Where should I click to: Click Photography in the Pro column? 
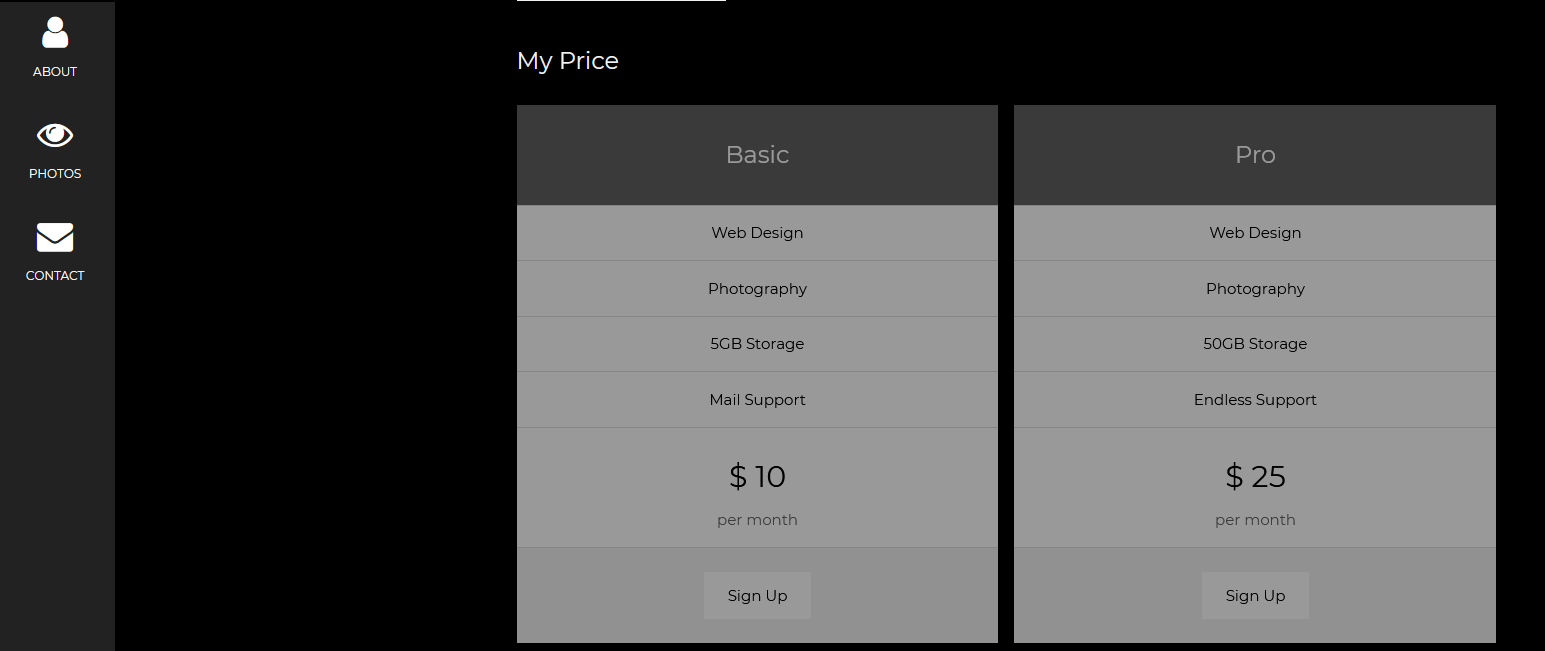click(x=1255, y=288)
